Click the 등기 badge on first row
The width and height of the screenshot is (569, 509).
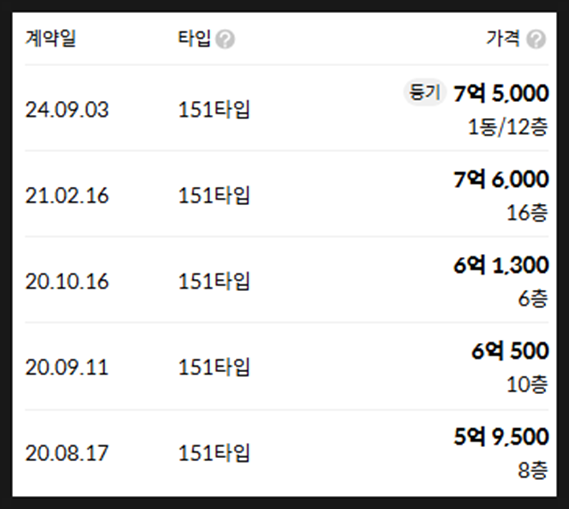click(424, 92)
